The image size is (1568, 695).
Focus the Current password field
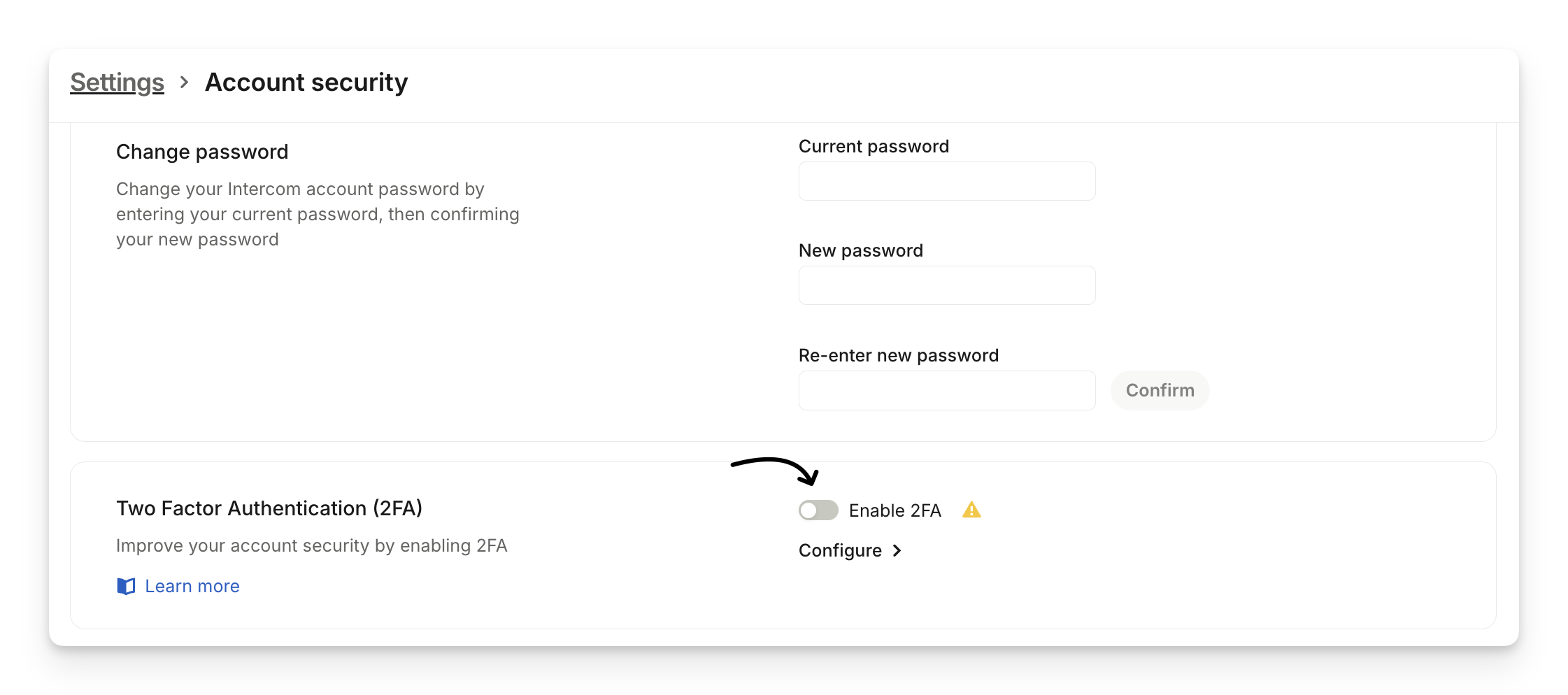pos(946,181)
